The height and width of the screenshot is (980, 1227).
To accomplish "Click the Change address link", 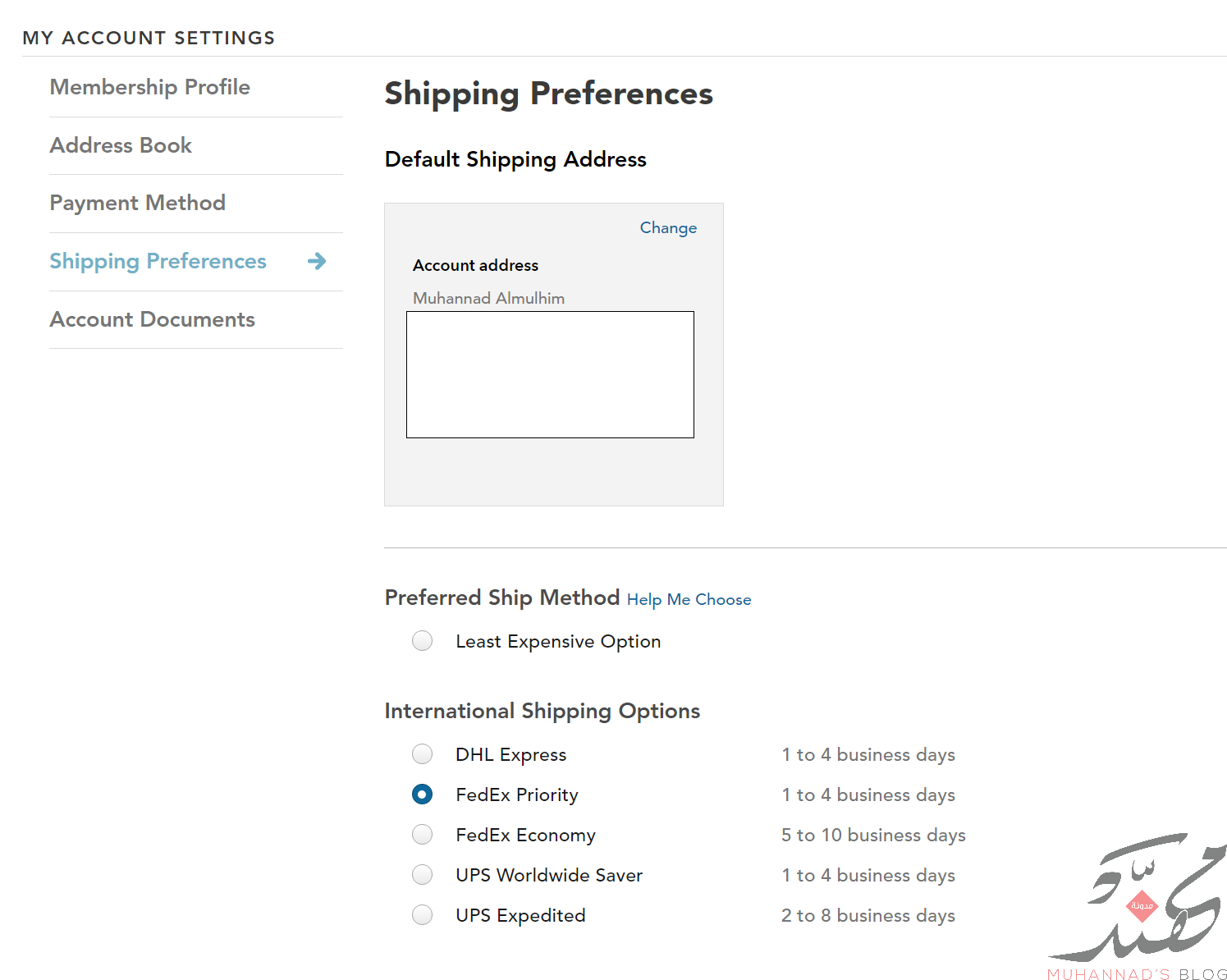I will coord(668,227).
